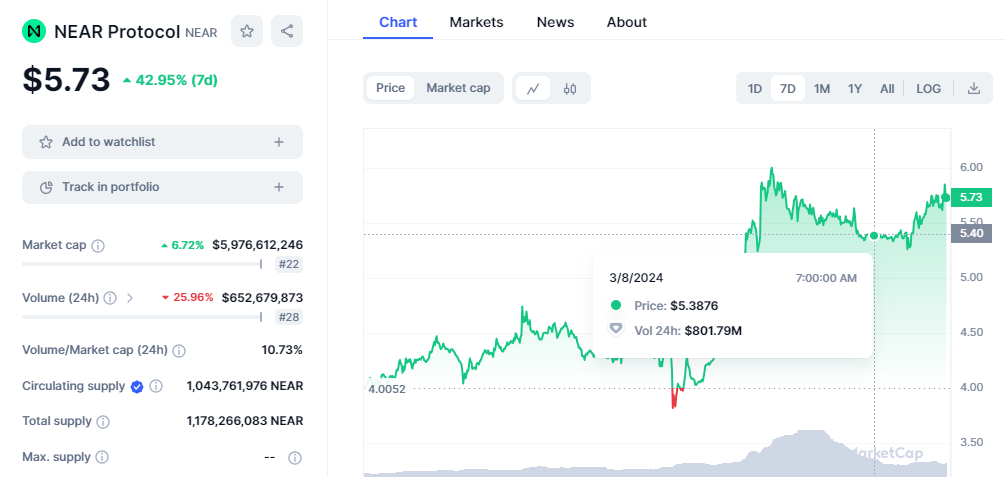Click the 5.73 current price label on the chart's price axis

click(x=971, y=197)
